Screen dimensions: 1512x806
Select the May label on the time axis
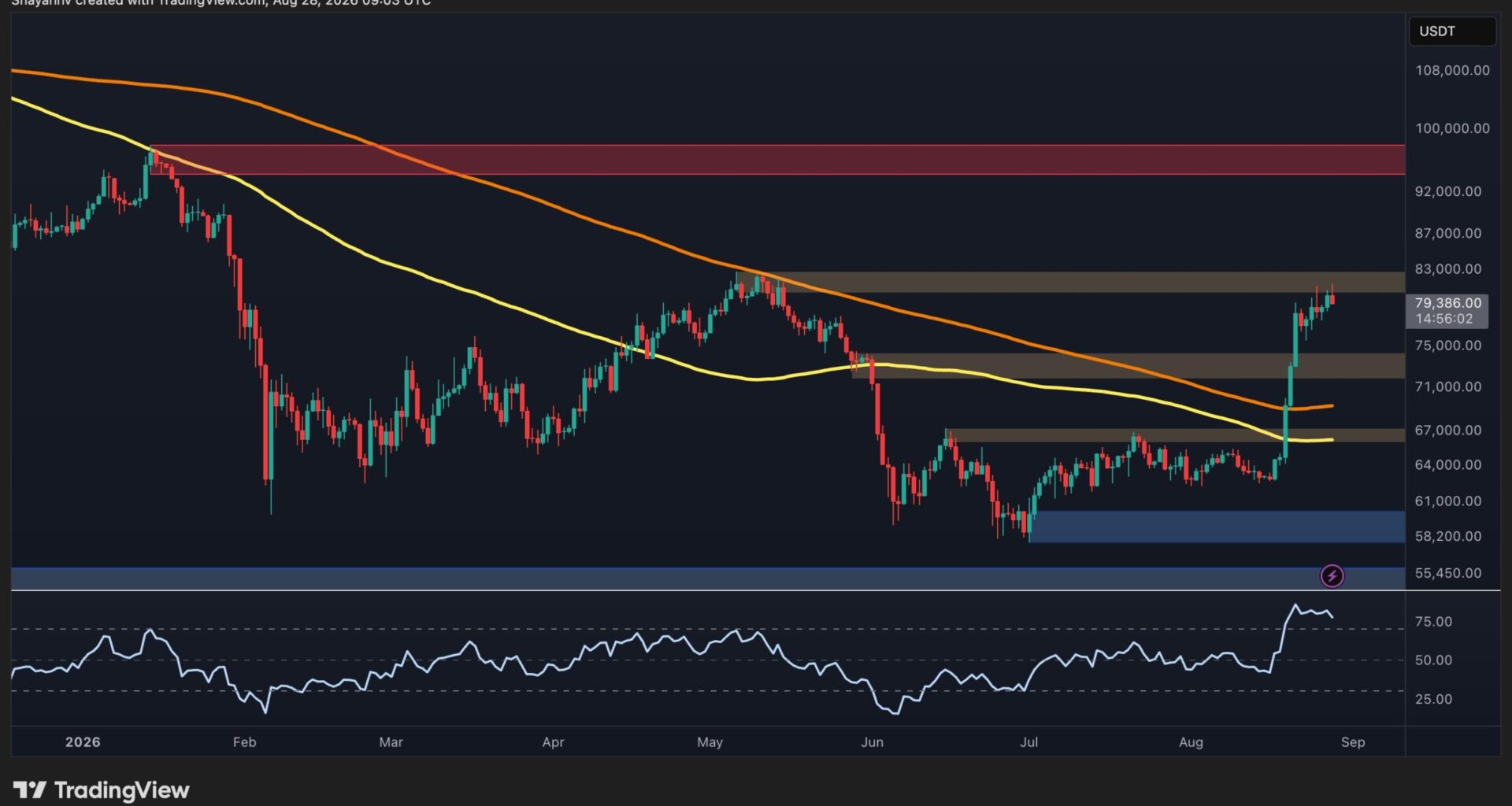point(710,742)
